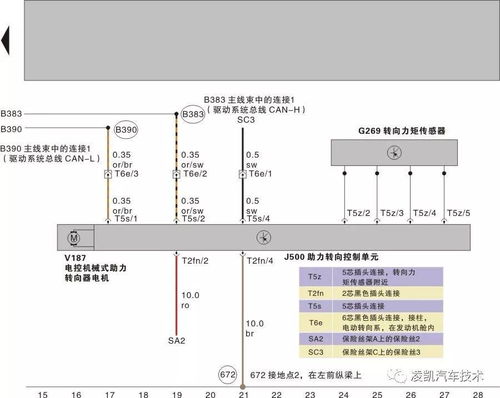The image size is (500, 398).
Task: Click the T6e/1 connector pin square
Action: coord(243,174)
